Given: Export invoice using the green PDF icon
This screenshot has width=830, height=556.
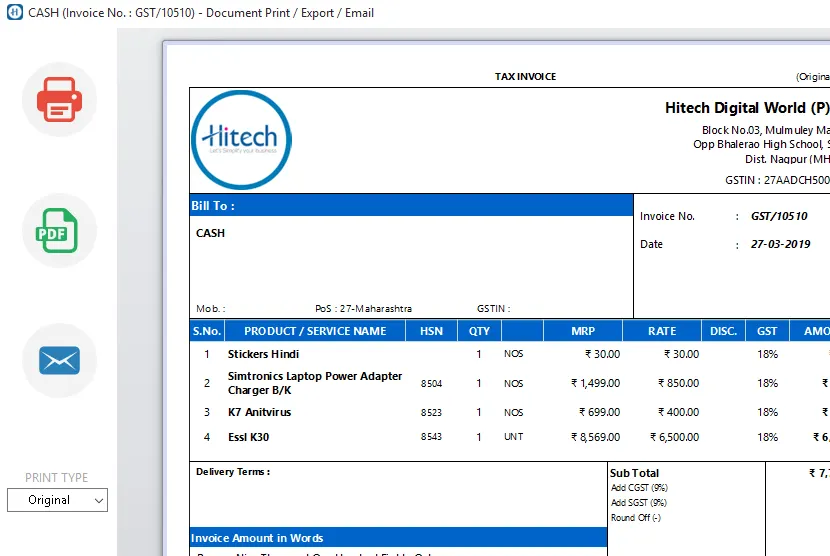Looking at the screenshot, I should [x=59, y=231].
